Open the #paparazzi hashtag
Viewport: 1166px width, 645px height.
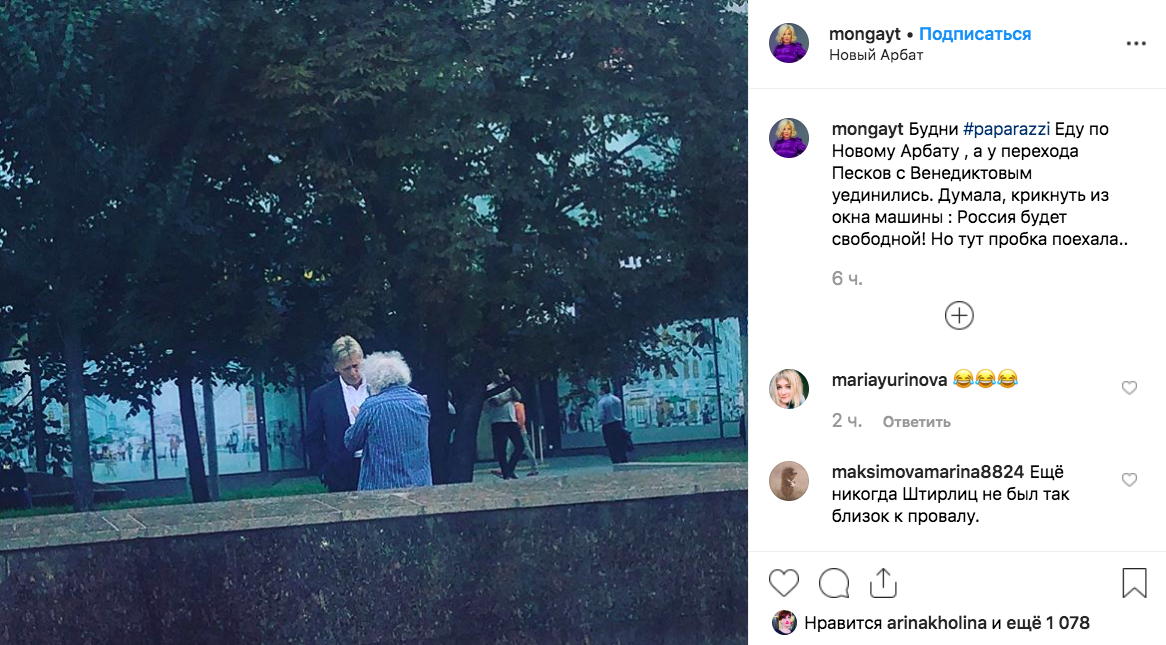coord(1006,129)
